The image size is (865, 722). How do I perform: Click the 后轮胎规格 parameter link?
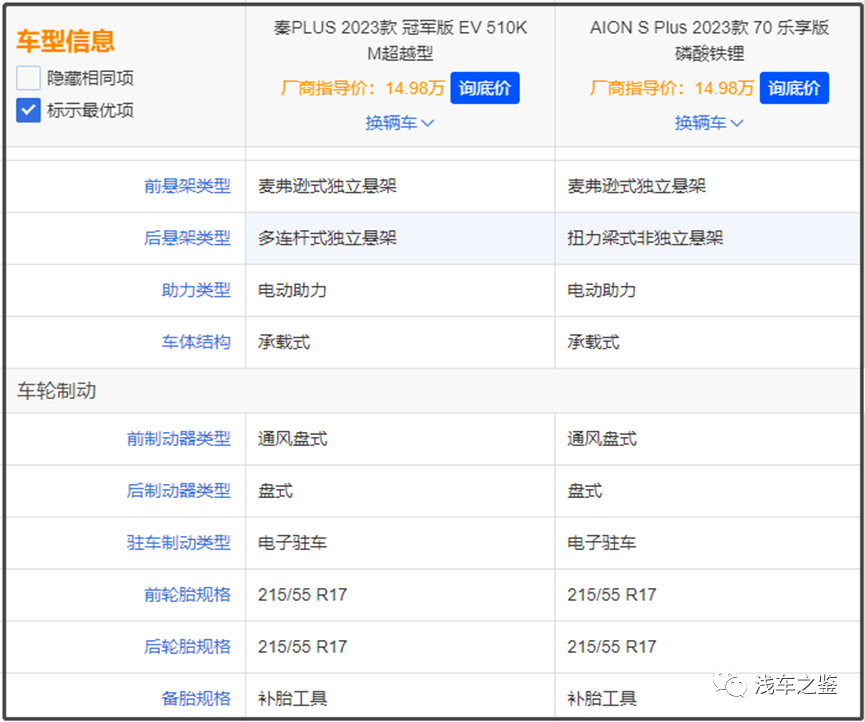coord(187,646)
